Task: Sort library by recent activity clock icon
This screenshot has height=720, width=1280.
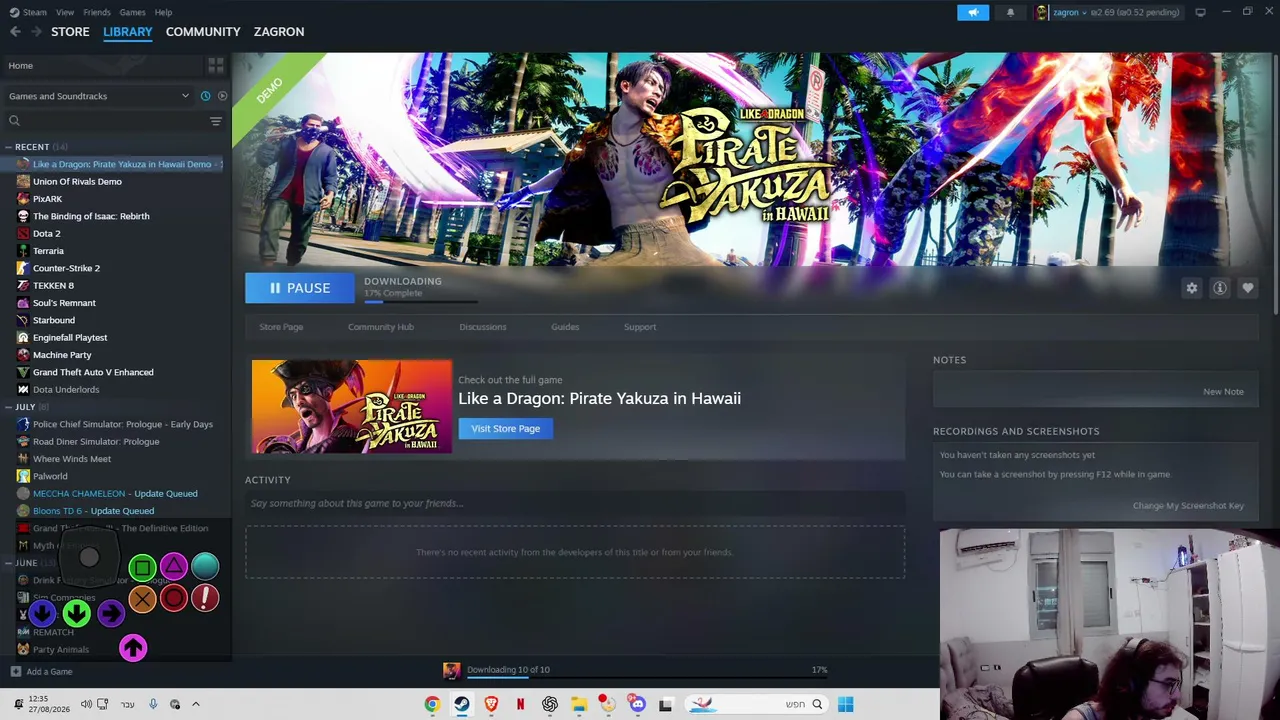Action: [205, 96]
